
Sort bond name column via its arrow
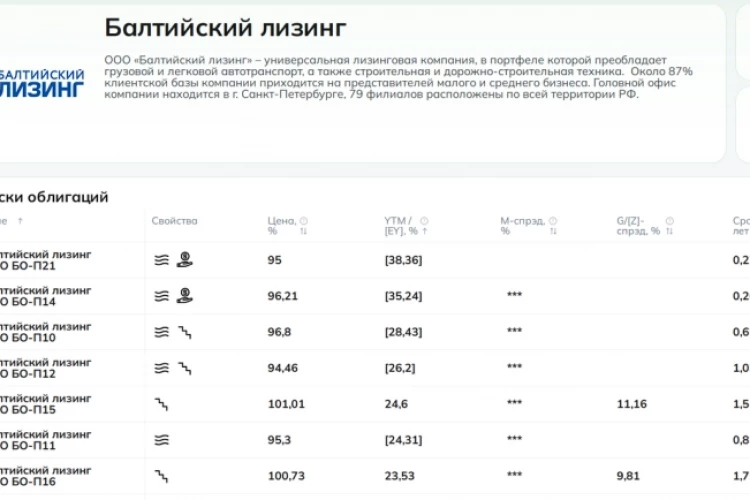pos(20,221)
